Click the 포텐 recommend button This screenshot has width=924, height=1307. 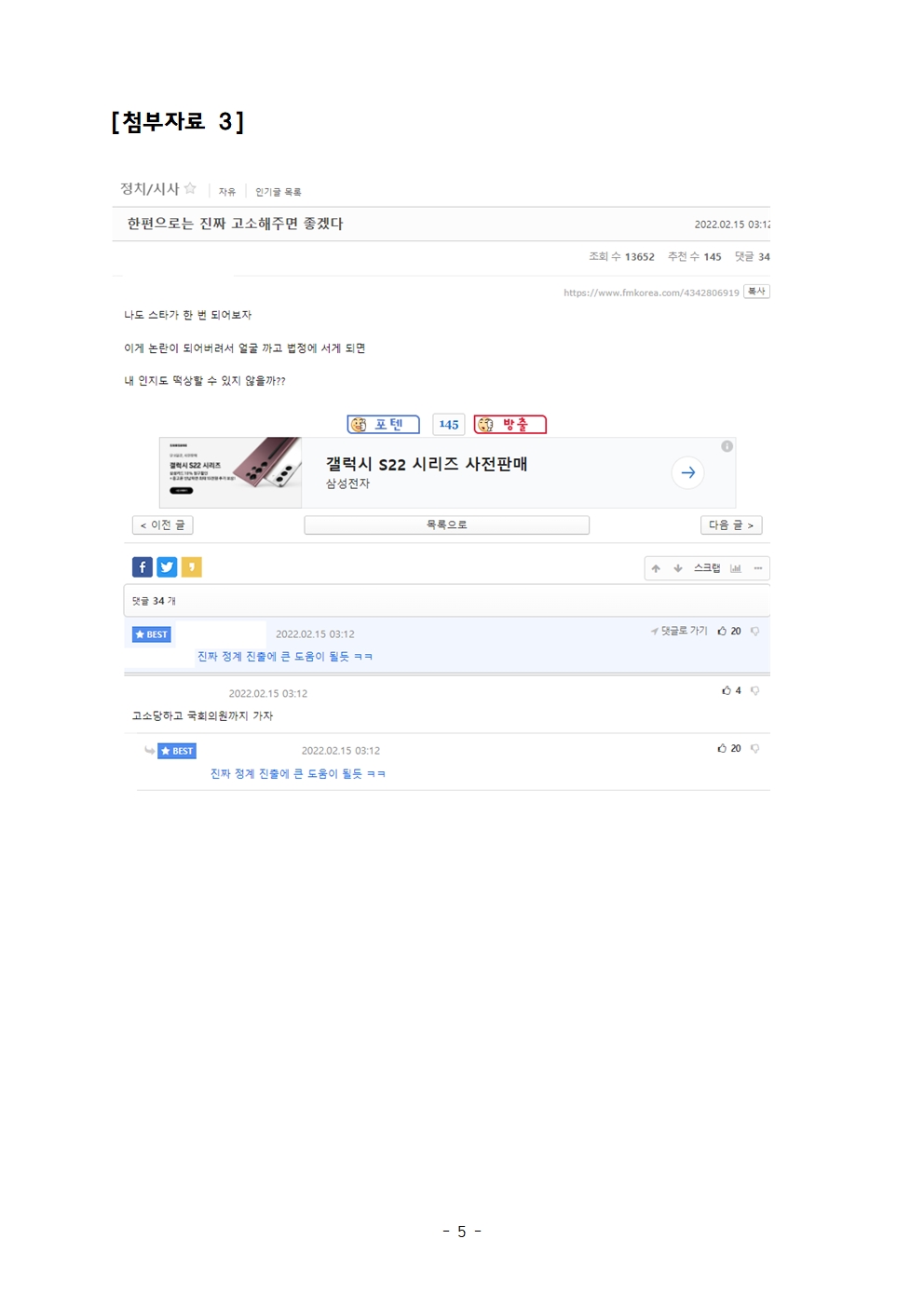coord(384,425)
